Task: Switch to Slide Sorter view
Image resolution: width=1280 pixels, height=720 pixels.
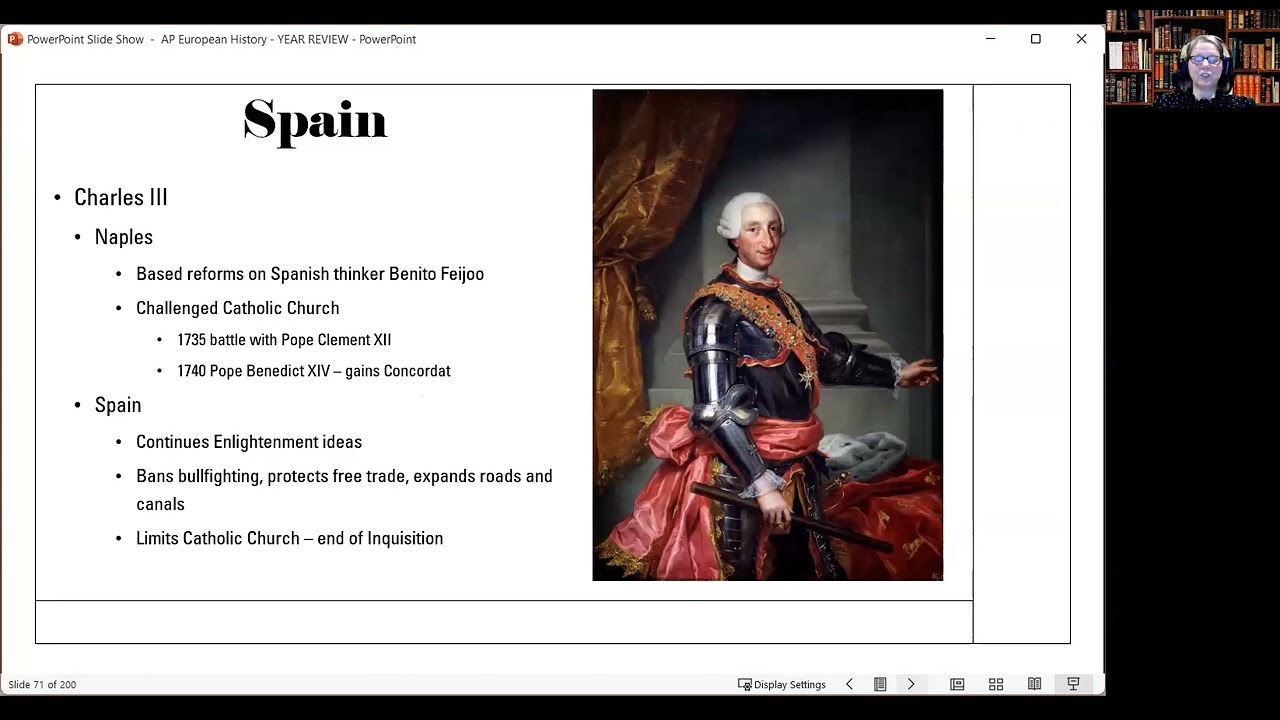Action: pyautogui.click(x=996, y=684)
